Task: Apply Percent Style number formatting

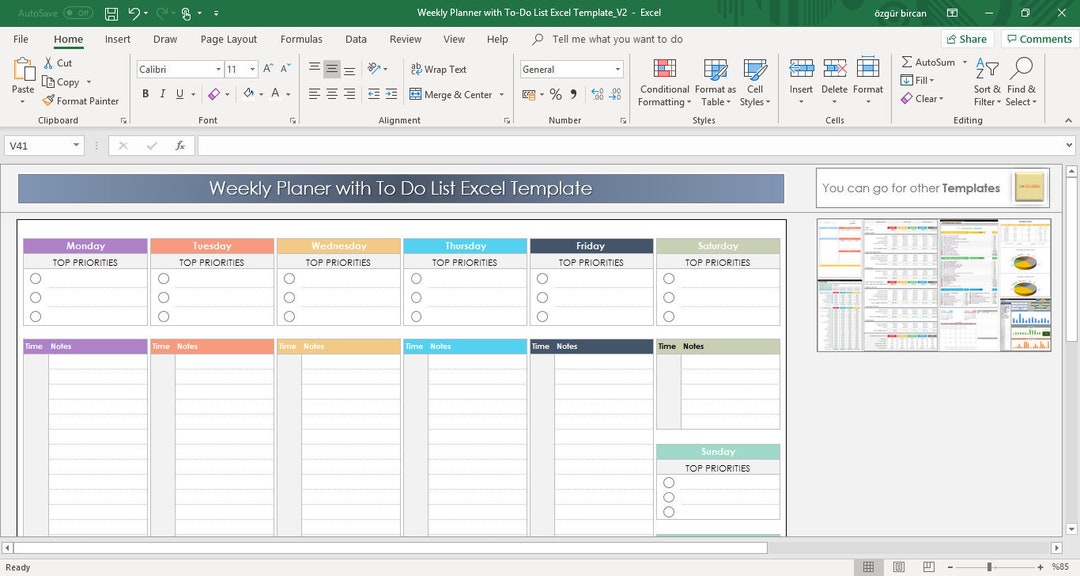Action: pos(556,94)
